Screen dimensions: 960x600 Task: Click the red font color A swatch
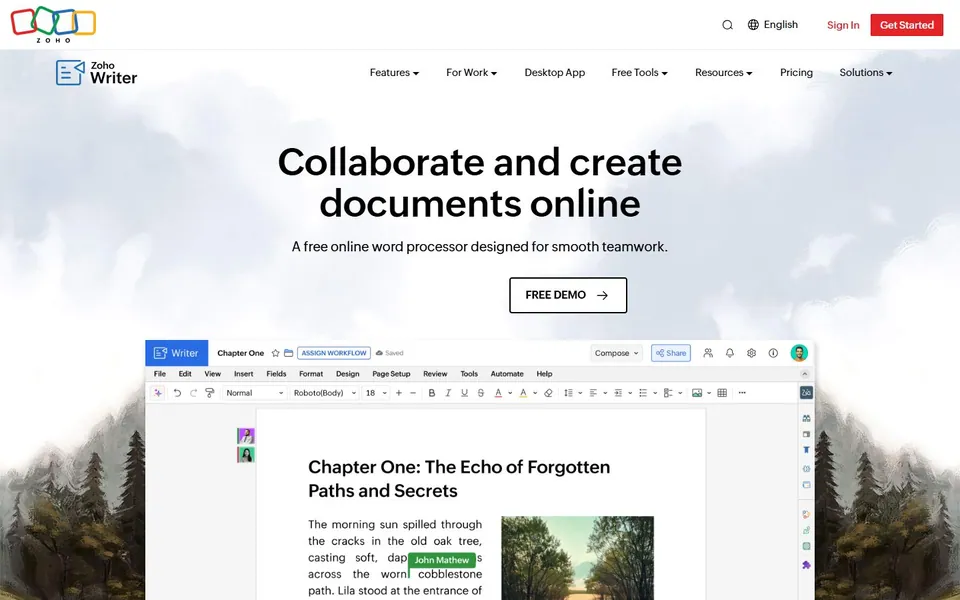[x=498, y=393]
